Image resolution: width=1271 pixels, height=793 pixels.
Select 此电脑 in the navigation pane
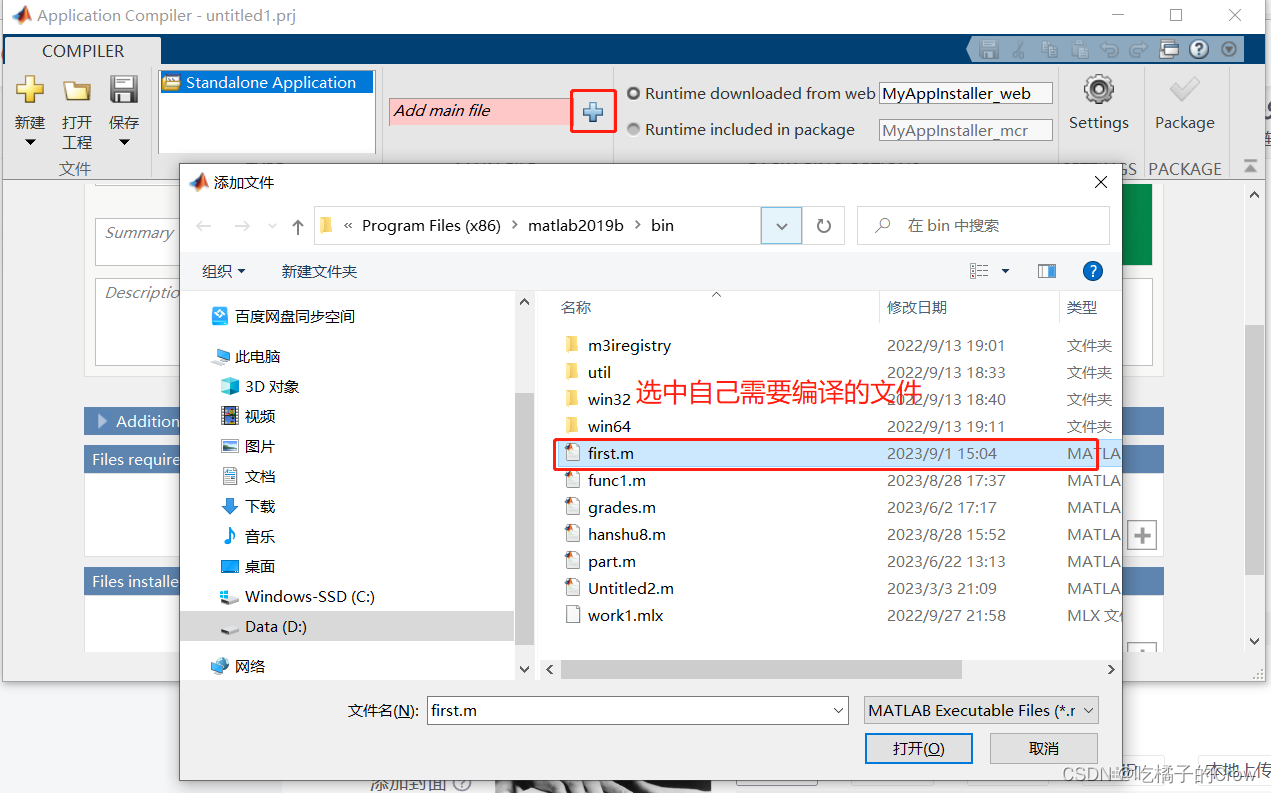247,356
